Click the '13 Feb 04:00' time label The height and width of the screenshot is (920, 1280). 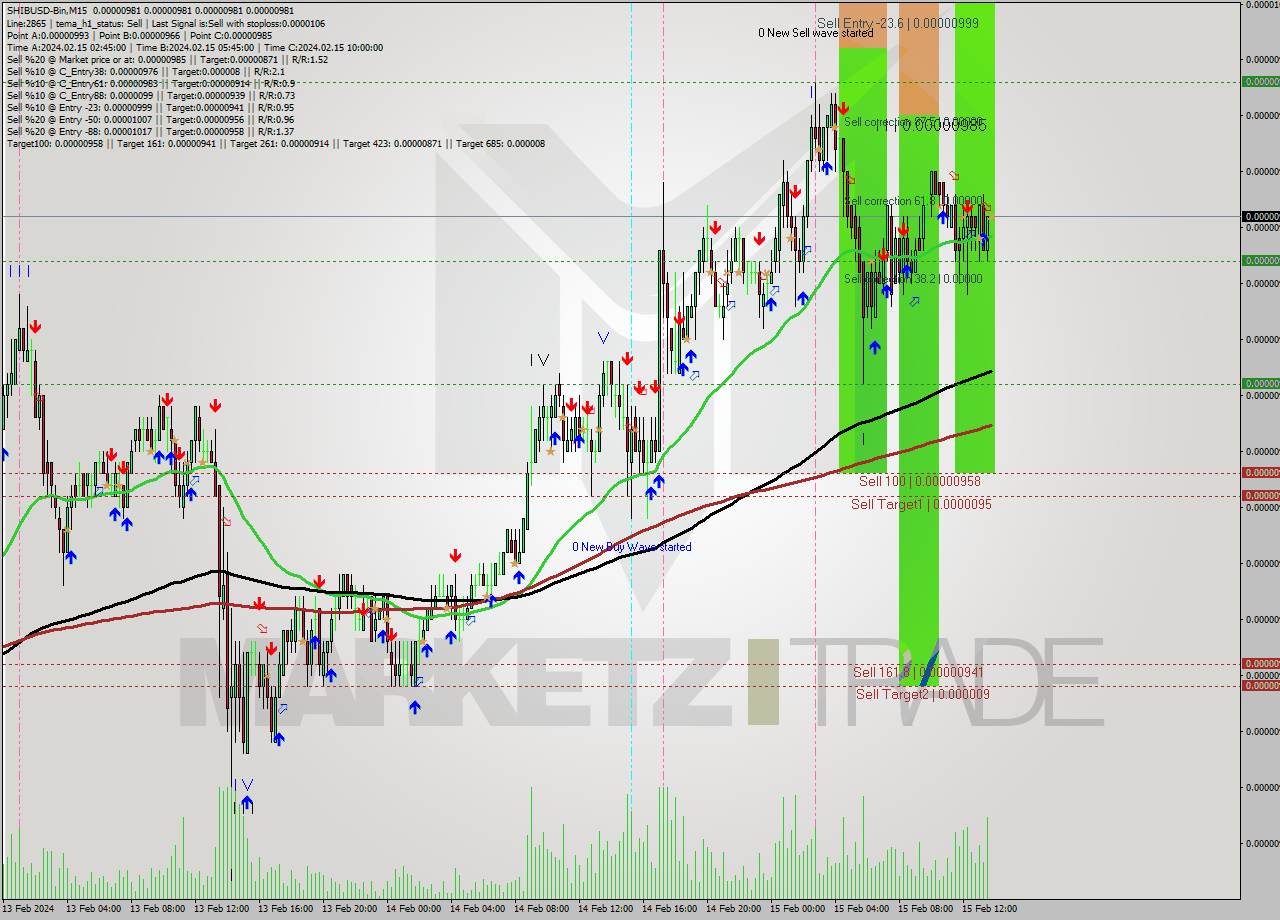(x=93, y=909)
